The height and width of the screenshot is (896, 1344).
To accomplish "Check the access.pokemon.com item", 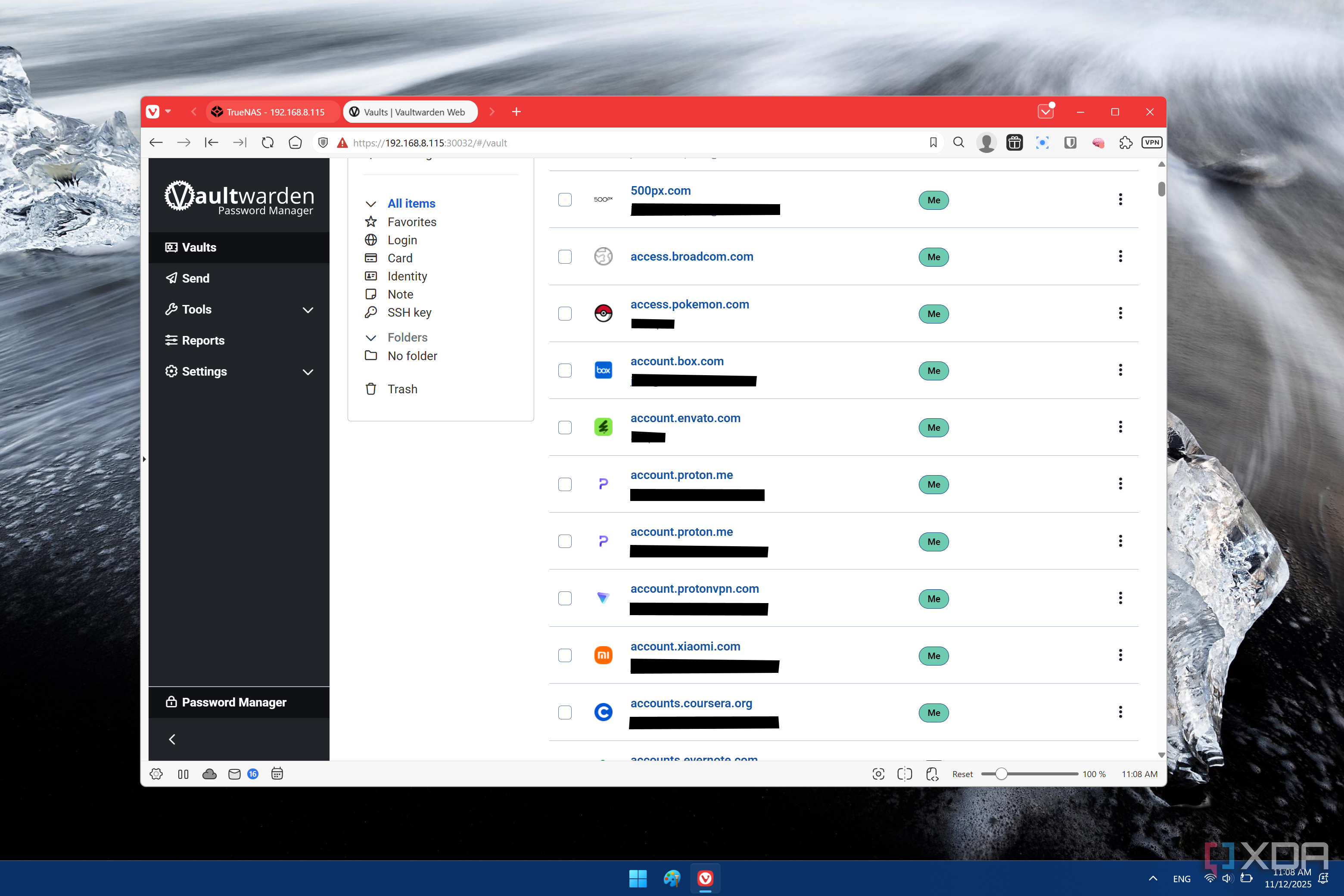I will (565, 314).
